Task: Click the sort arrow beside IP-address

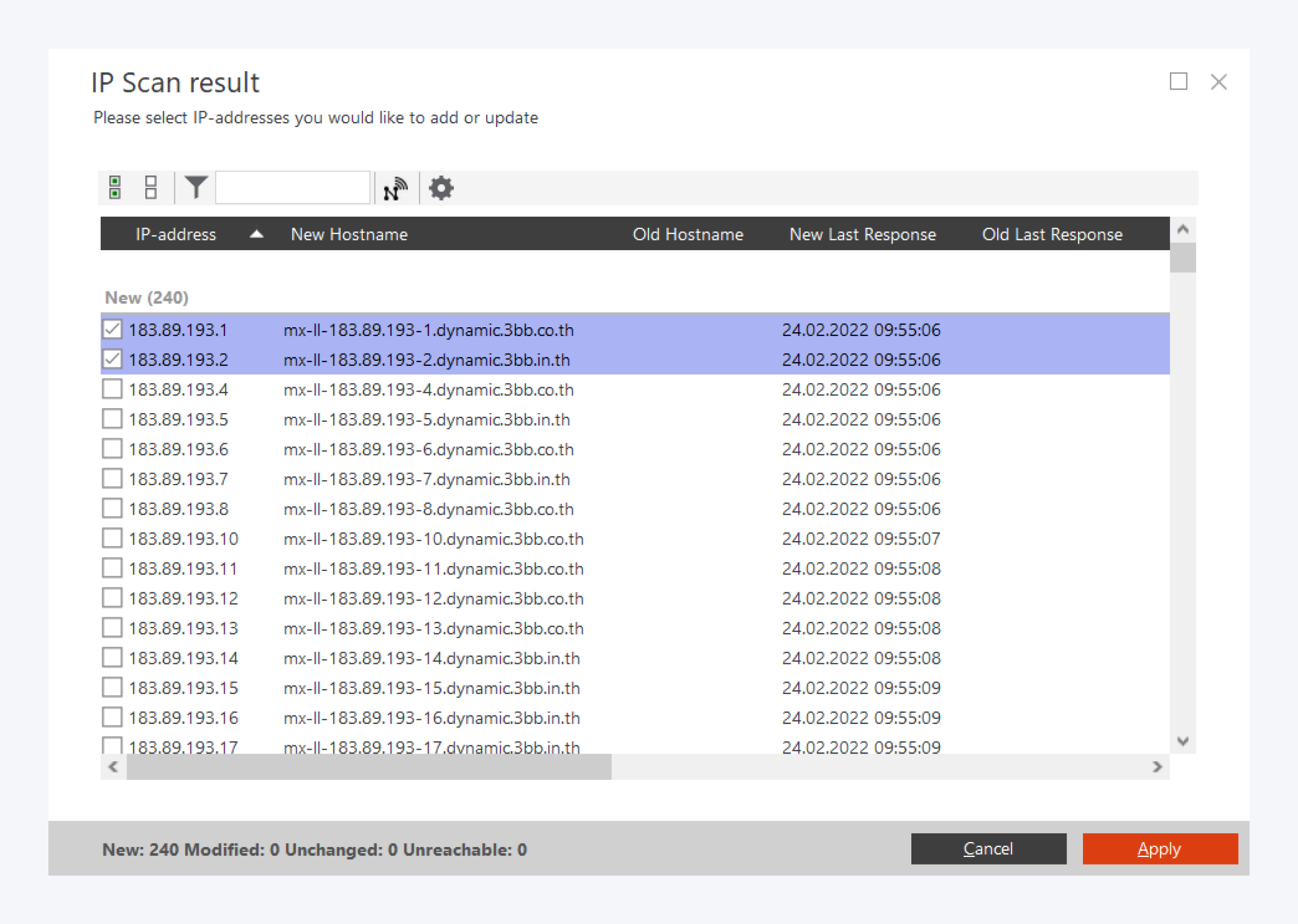Action: coord(256,234)
